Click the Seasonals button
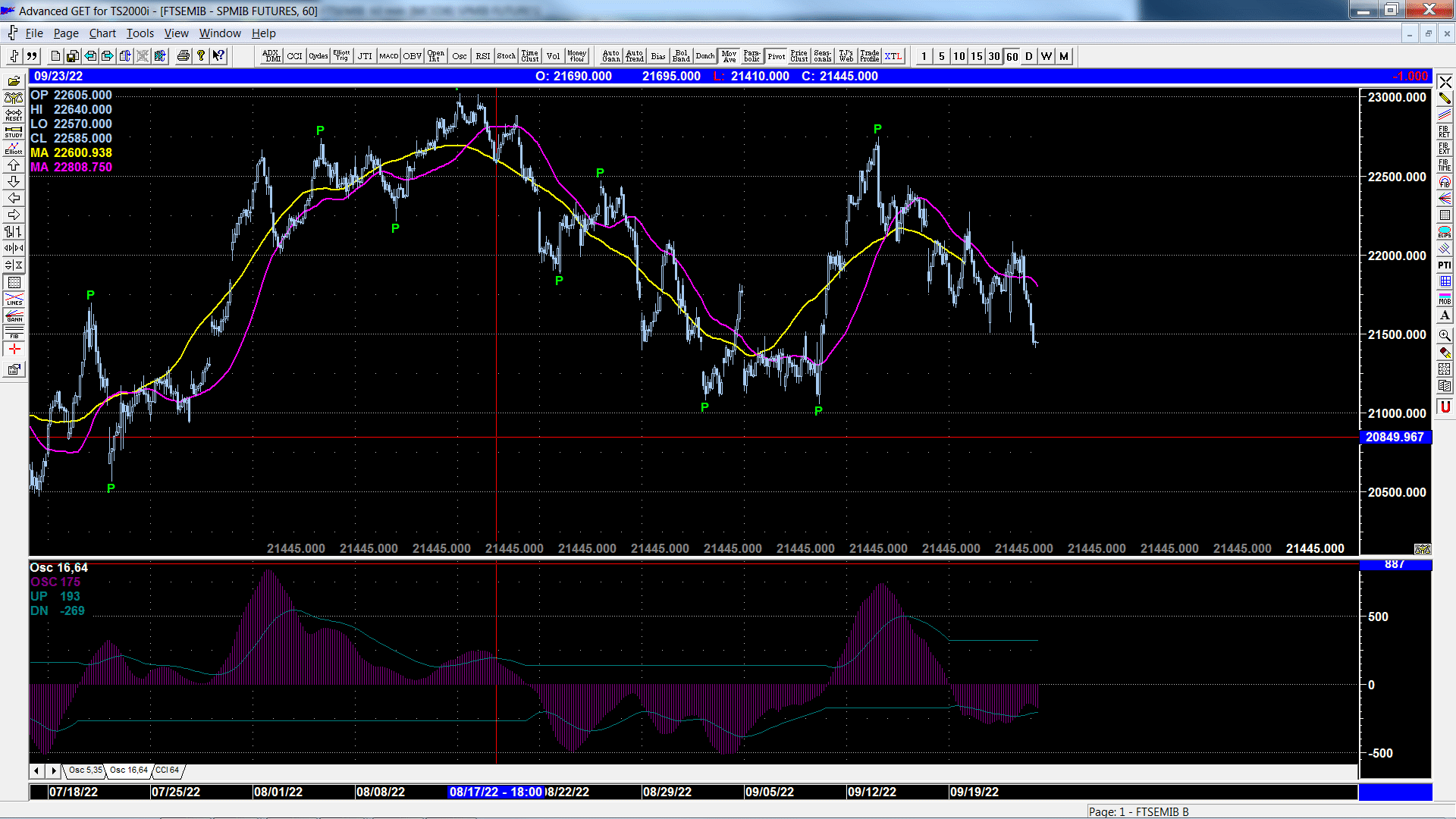 [x=823, y=56]
